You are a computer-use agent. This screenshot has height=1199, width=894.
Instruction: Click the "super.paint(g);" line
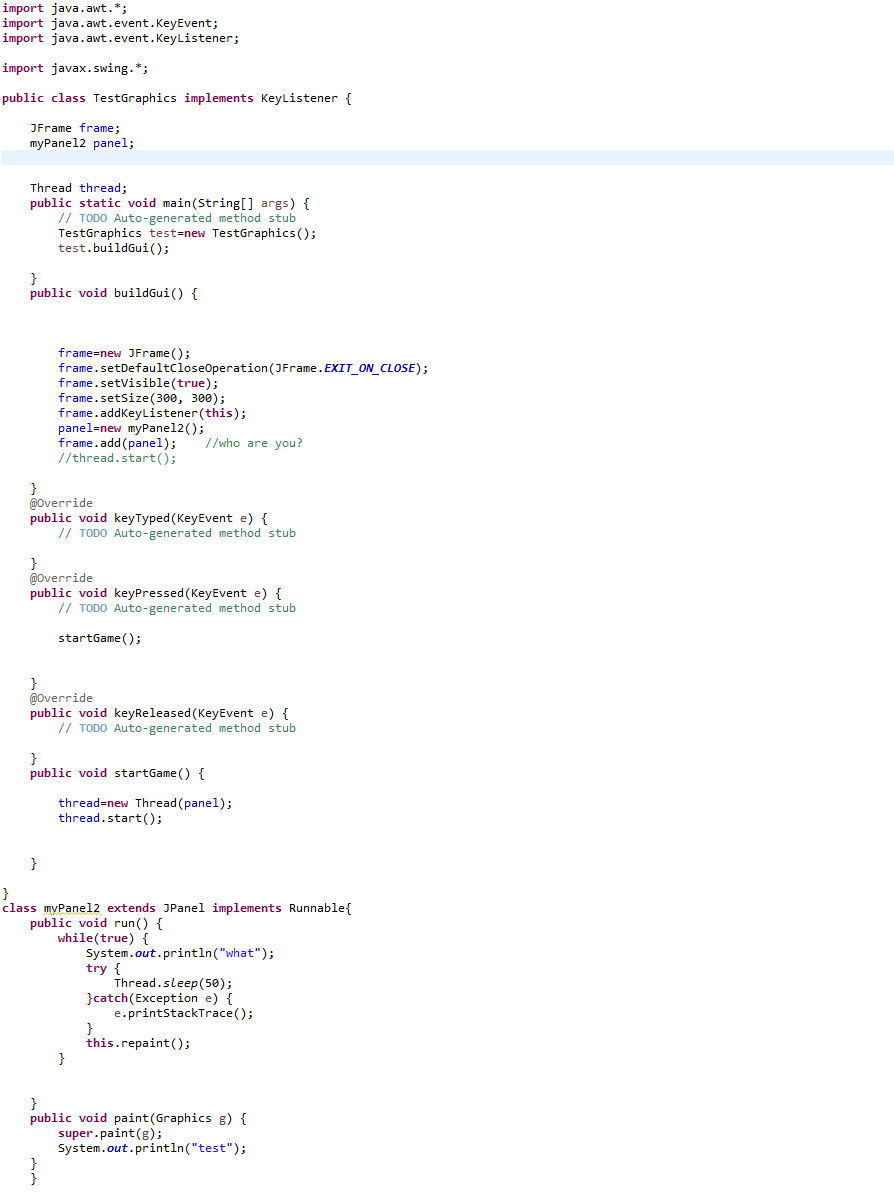110,1133
